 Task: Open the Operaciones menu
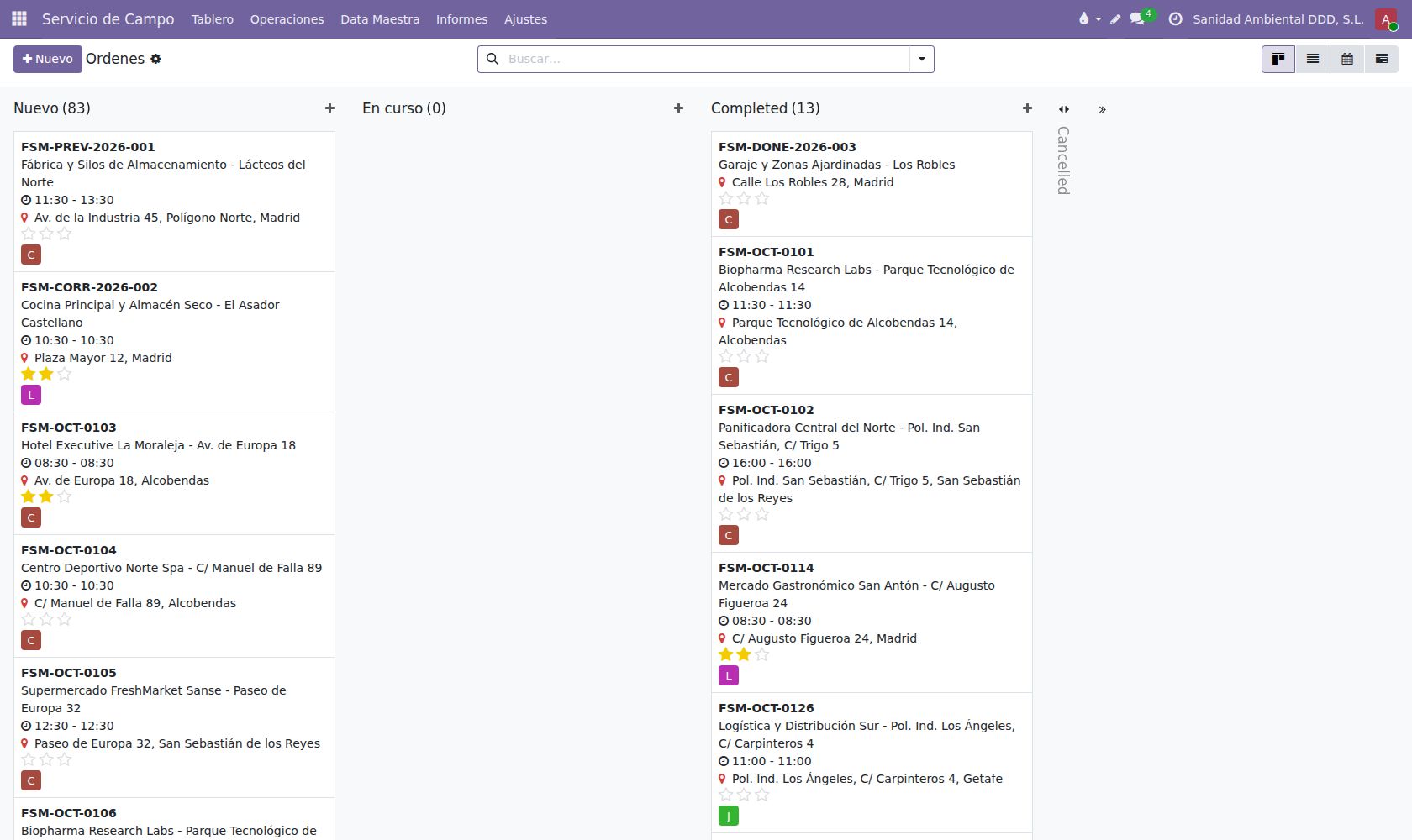(287, 18)
